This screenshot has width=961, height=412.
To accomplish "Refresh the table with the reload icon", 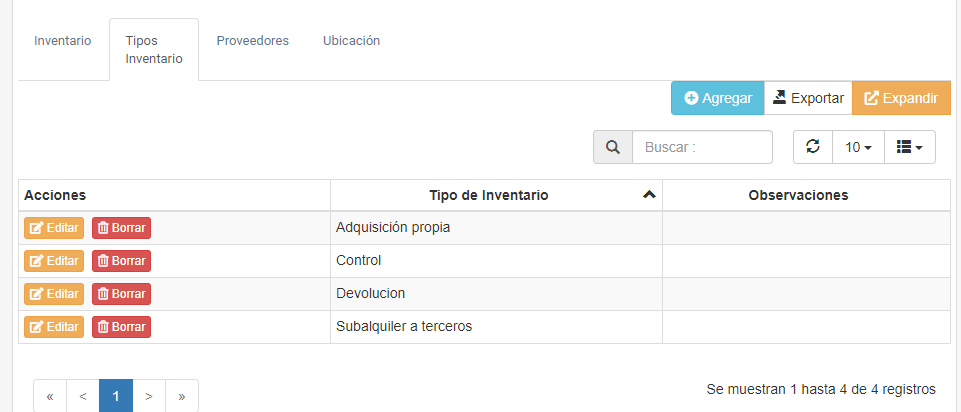I will [813, 147].
